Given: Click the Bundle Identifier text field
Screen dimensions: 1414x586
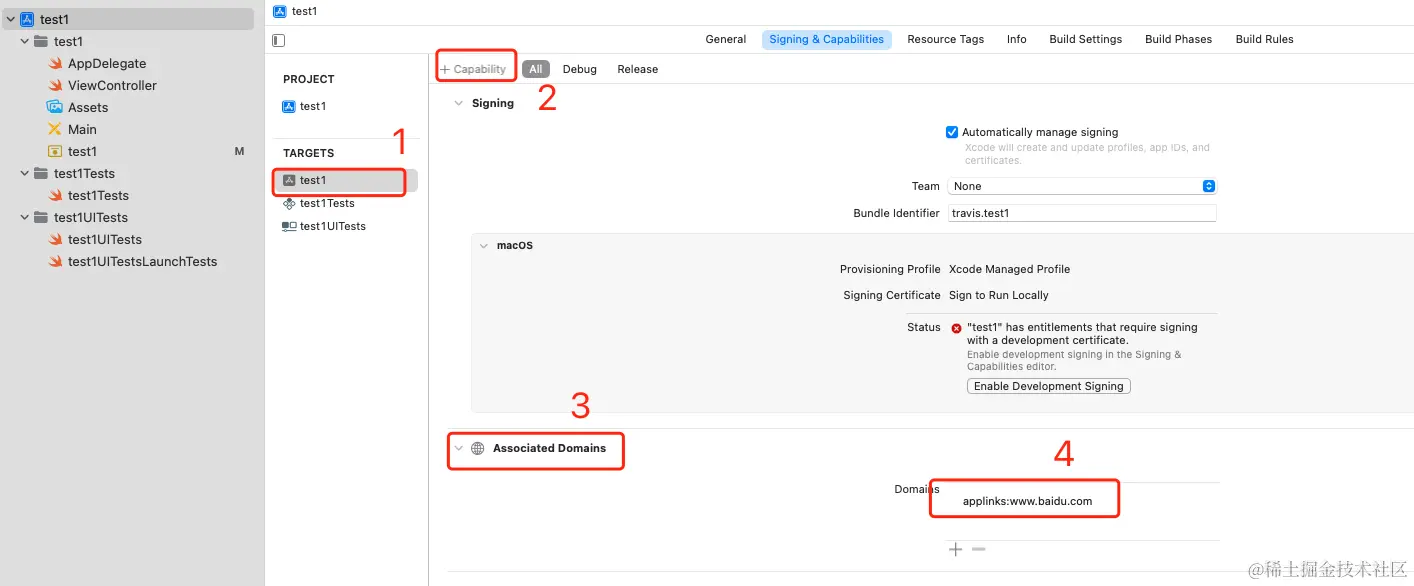Looking at the screenshot, I should 1081,213.
